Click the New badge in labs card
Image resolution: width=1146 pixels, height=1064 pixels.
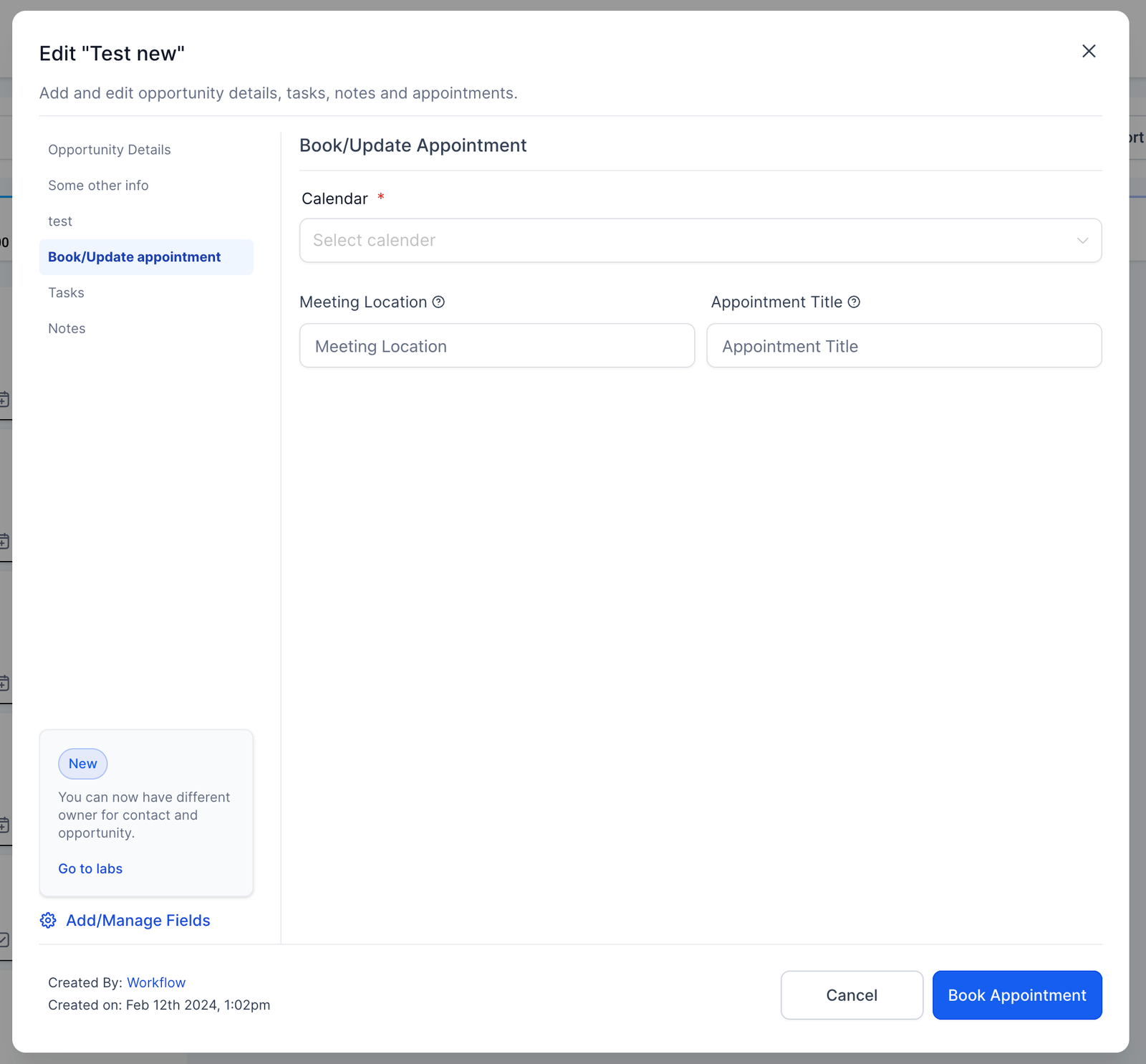click(83, 764)
